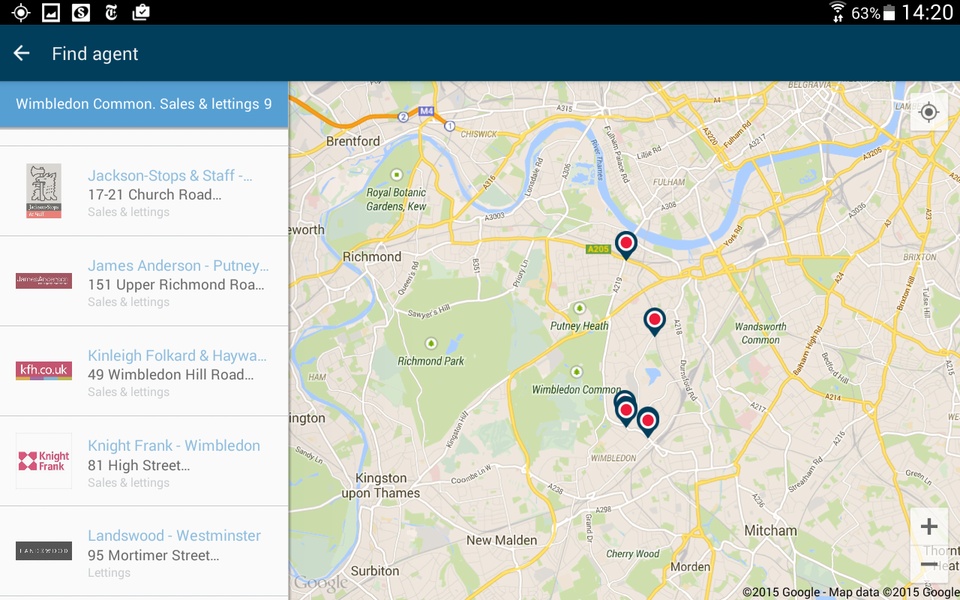Tap the 'New Malden' label on the map
Viewport: 960px width, 600px height.
point(501,541)
